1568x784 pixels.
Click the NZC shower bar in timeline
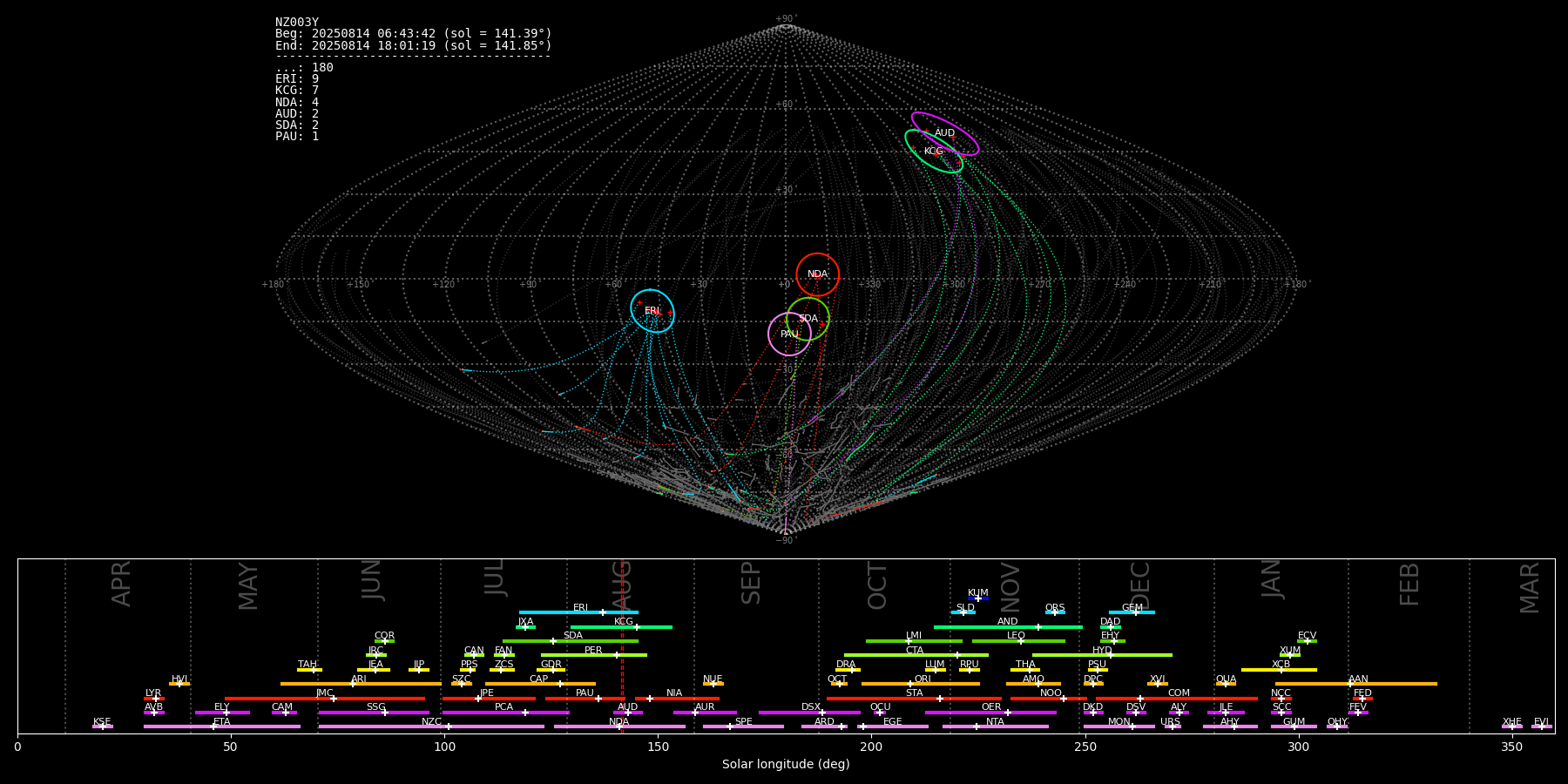[431, 727]
